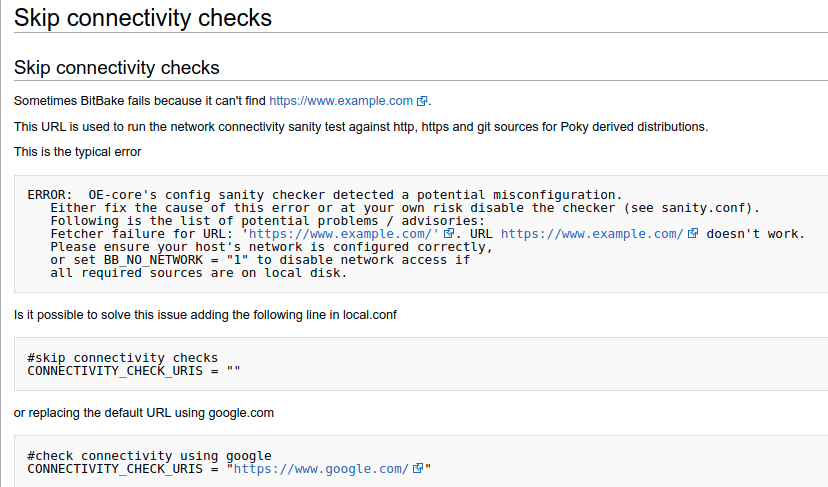Viewport: 828px width, 487px height.
Task: Open the example.com link in intro paragraph
Action: (341, 101)
